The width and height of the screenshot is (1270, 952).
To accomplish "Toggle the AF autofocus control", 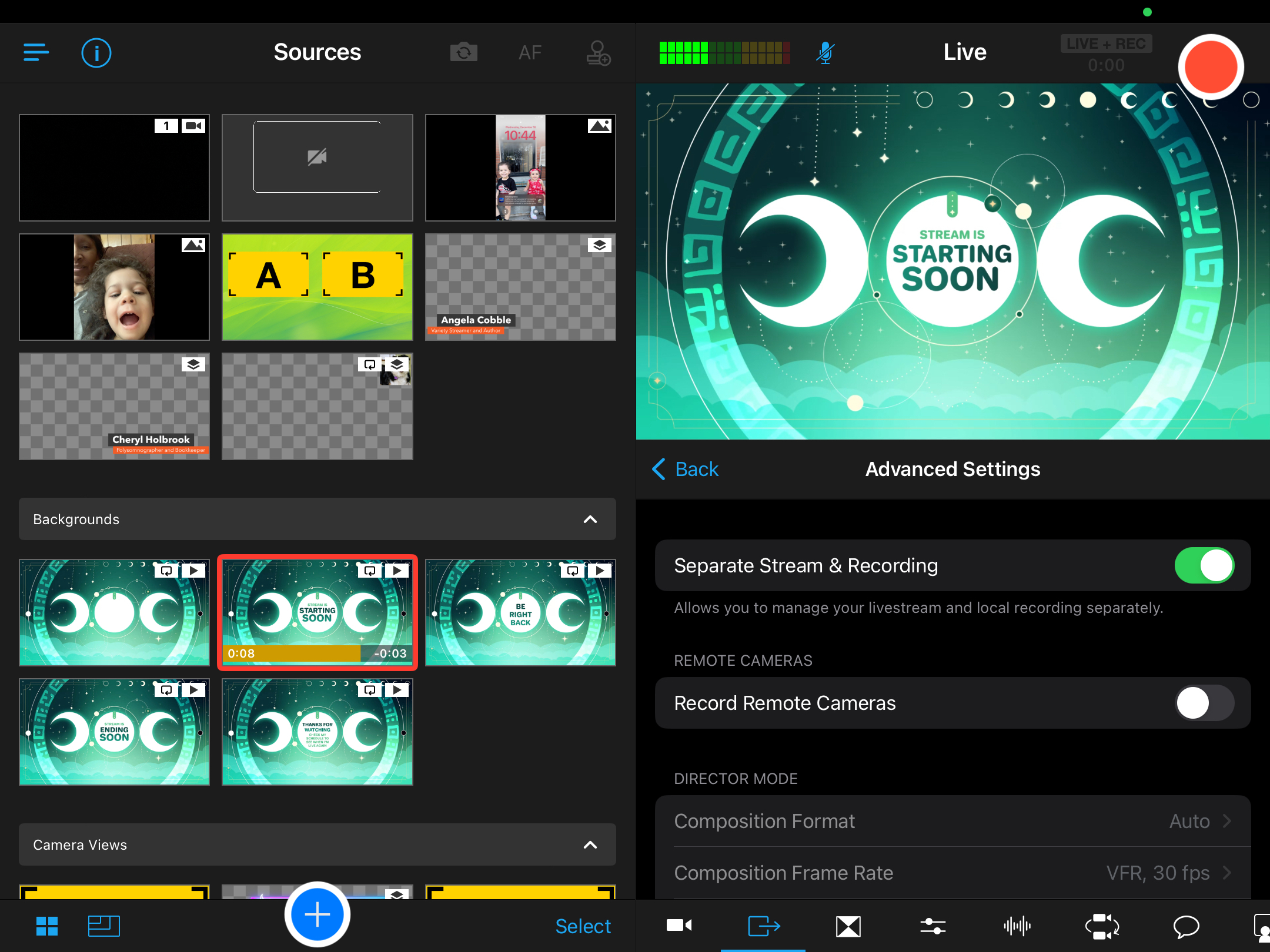I will click(x=529, y=53).
